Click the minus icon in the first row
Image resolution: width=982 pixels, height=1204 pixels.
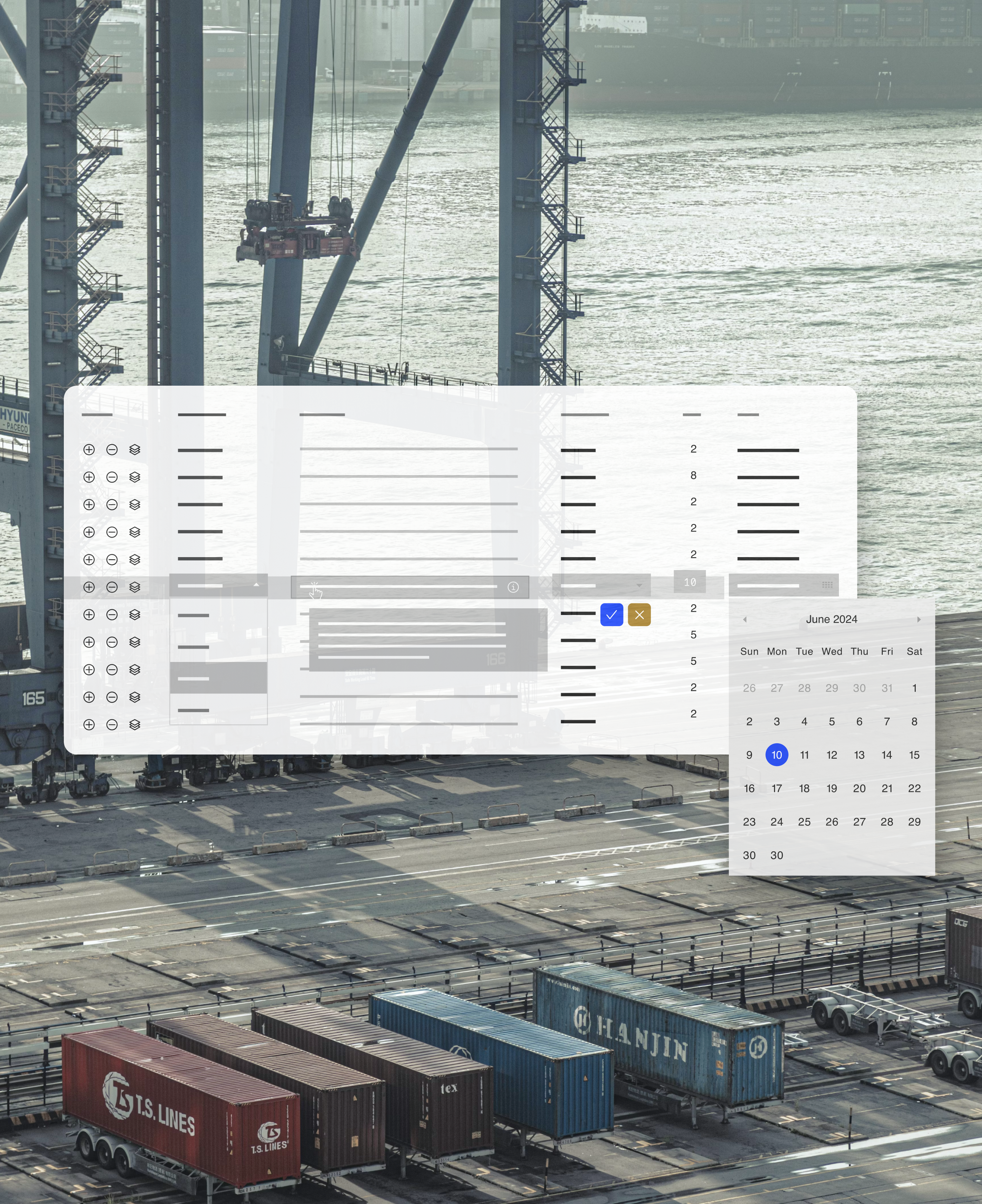click(112, 449)
